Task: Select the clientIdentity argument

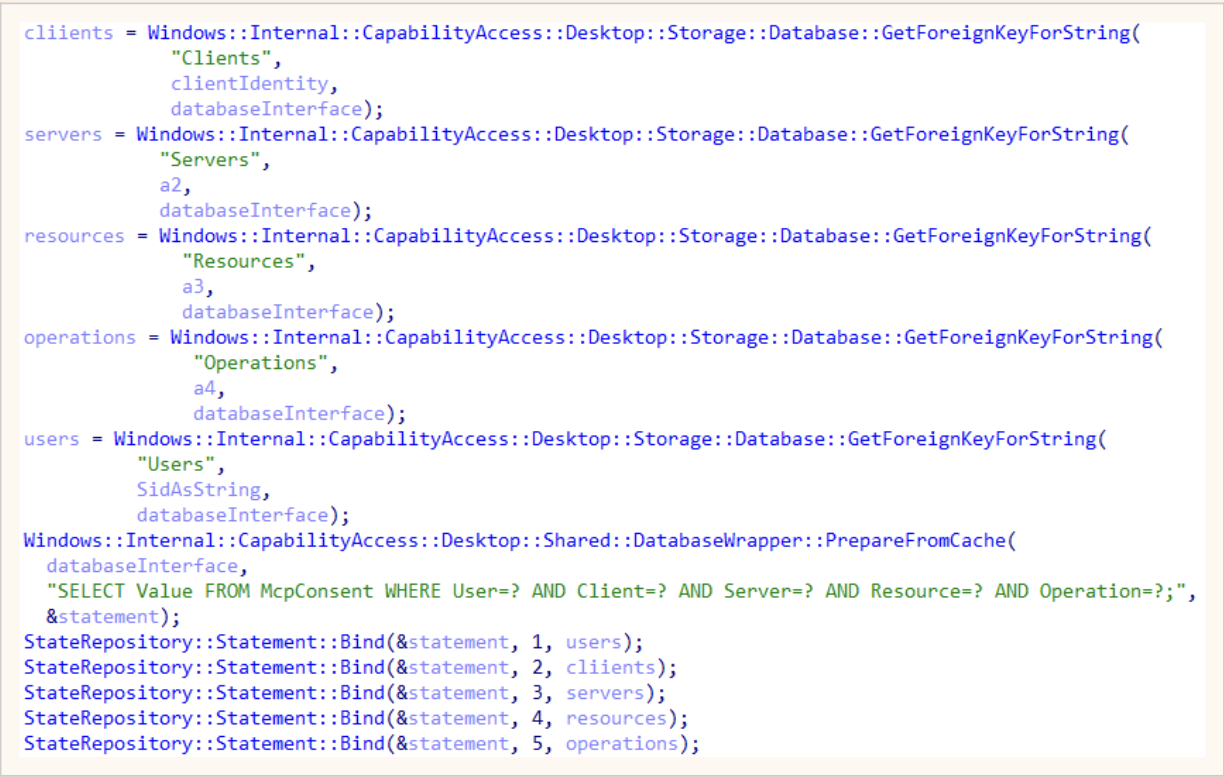Action: click(247, 83)
